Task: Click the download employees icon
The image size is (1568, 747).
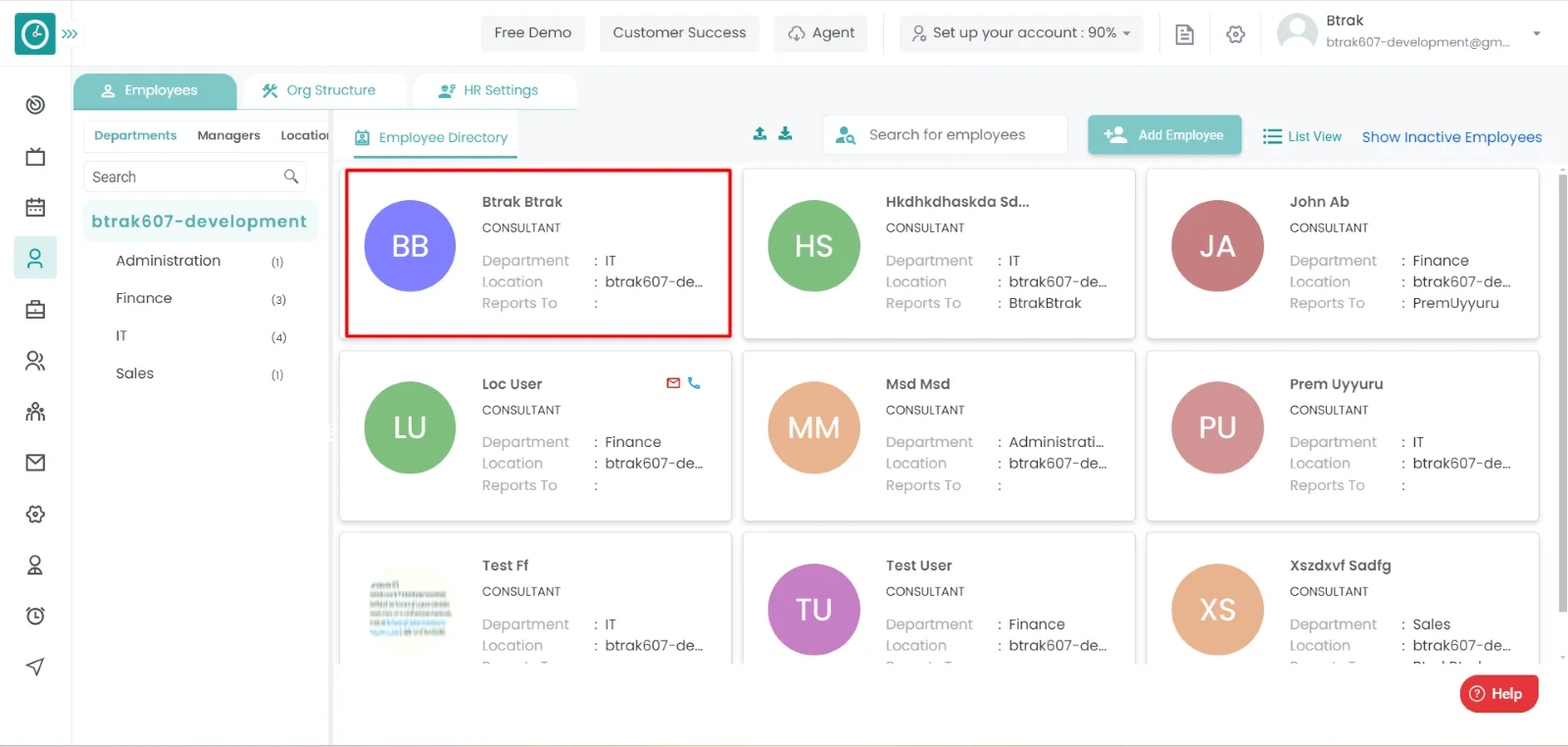Action: 785,134
